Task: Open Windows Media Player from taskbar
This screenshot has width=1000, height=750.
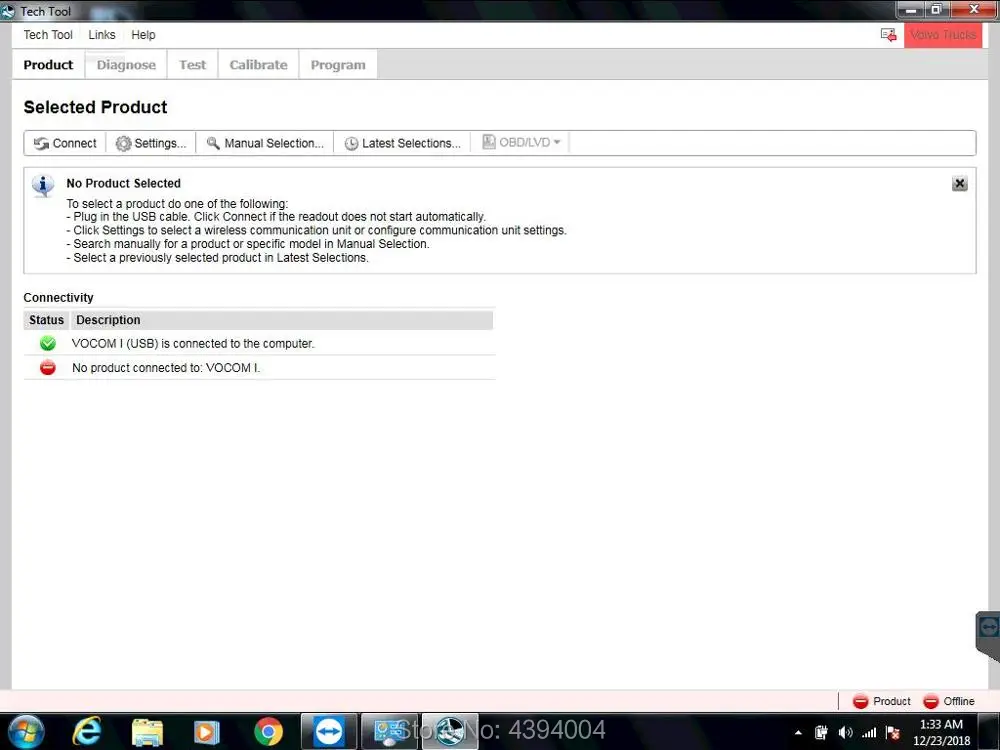Action: click(206, 732)
